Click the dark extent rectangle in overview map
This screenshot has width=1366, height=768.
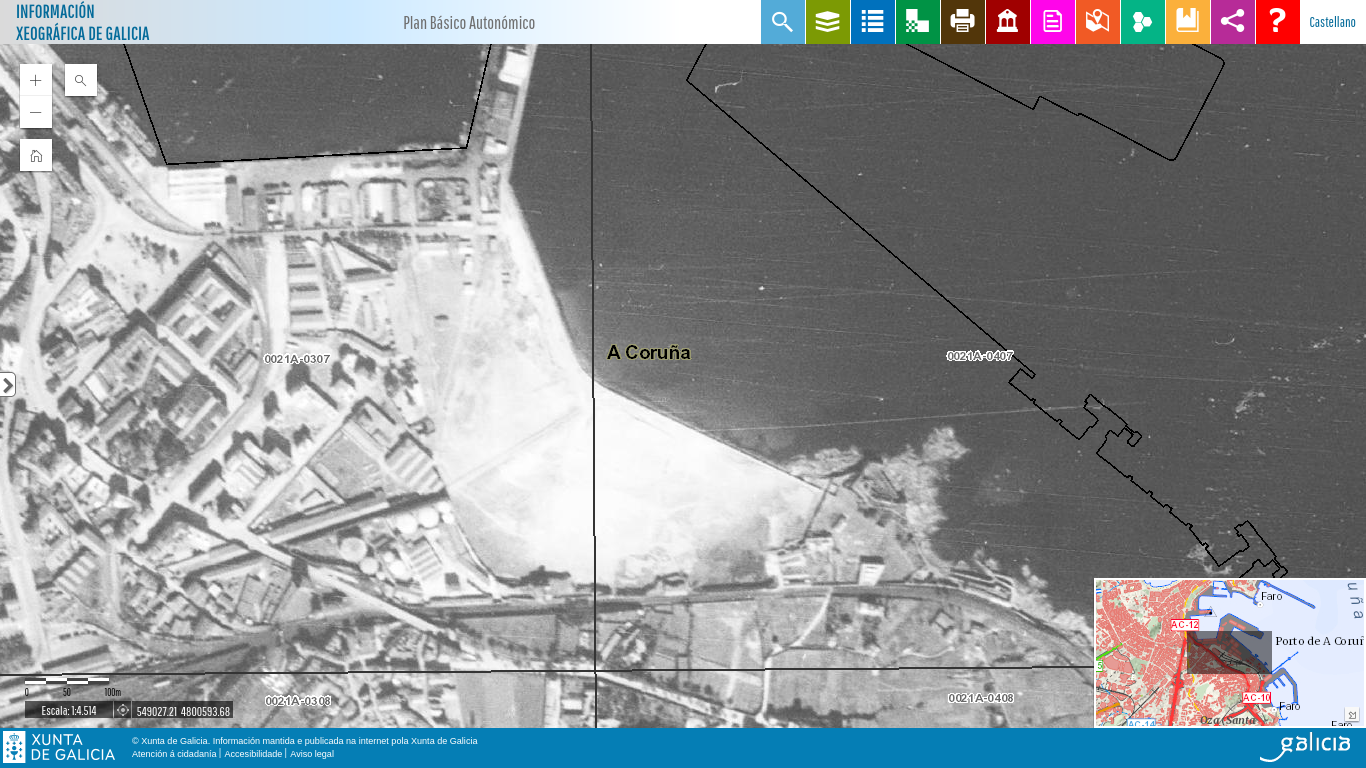tap(1229, 652)
